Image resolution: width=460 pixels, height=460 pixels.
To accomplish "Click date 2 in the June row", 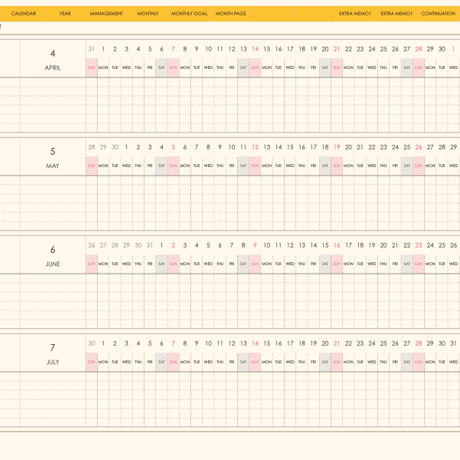I will pos(173,245).
